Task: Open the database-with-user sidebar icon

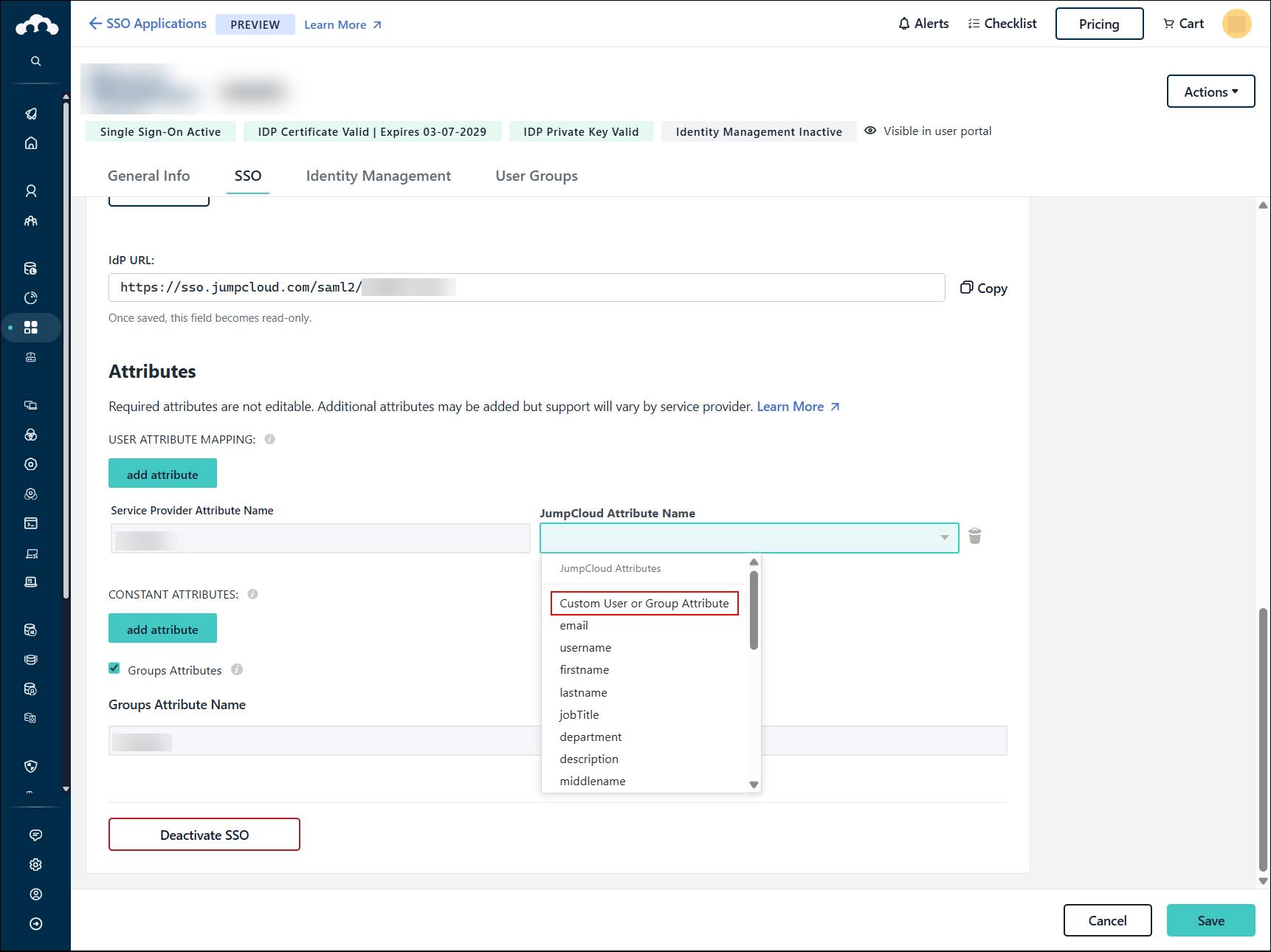Action: (31, 689)
